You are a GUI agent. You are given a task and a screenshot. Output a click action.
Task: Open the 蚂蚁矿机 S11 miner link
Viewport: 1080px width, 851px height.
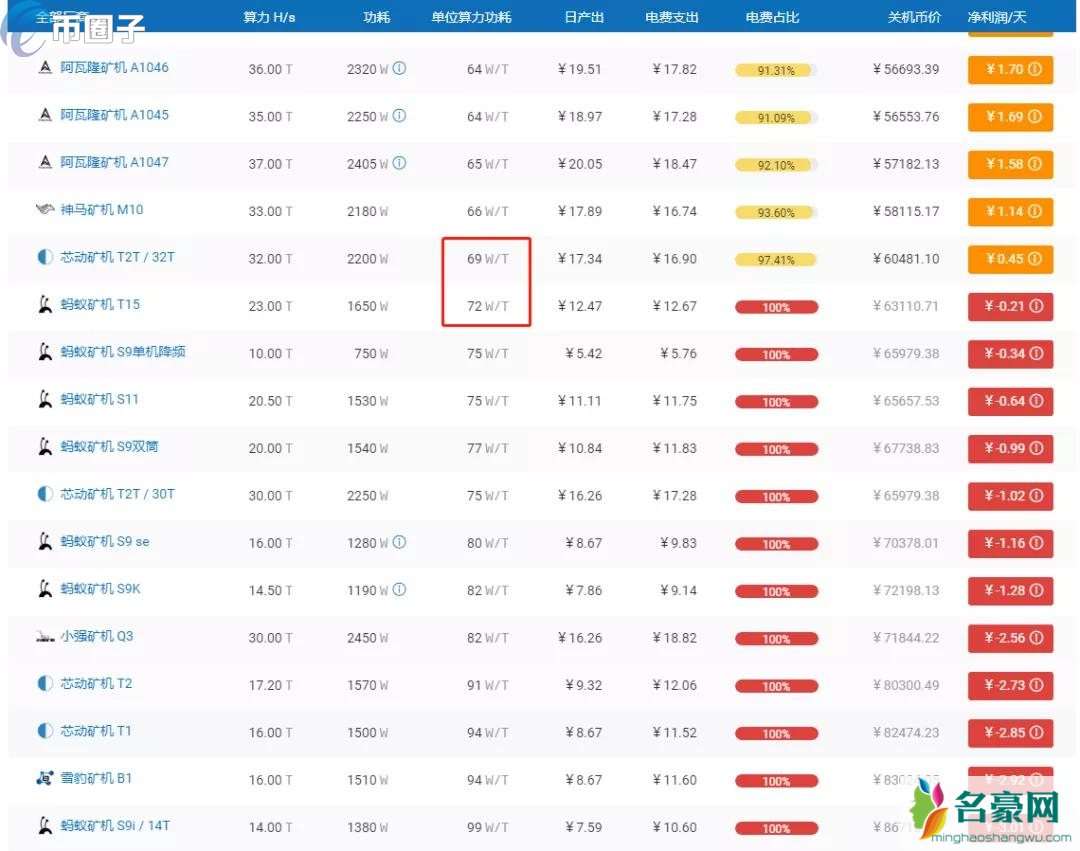99,399
